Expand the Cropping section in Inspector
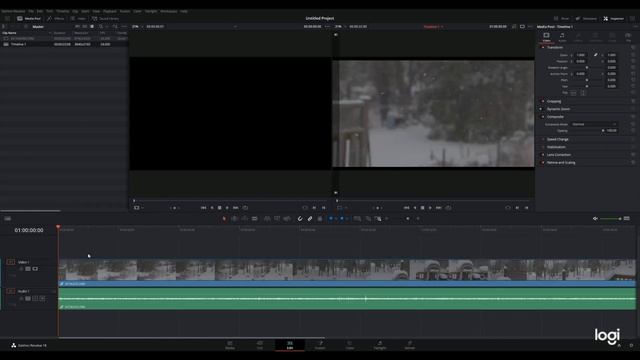 [x=554, y=101]
